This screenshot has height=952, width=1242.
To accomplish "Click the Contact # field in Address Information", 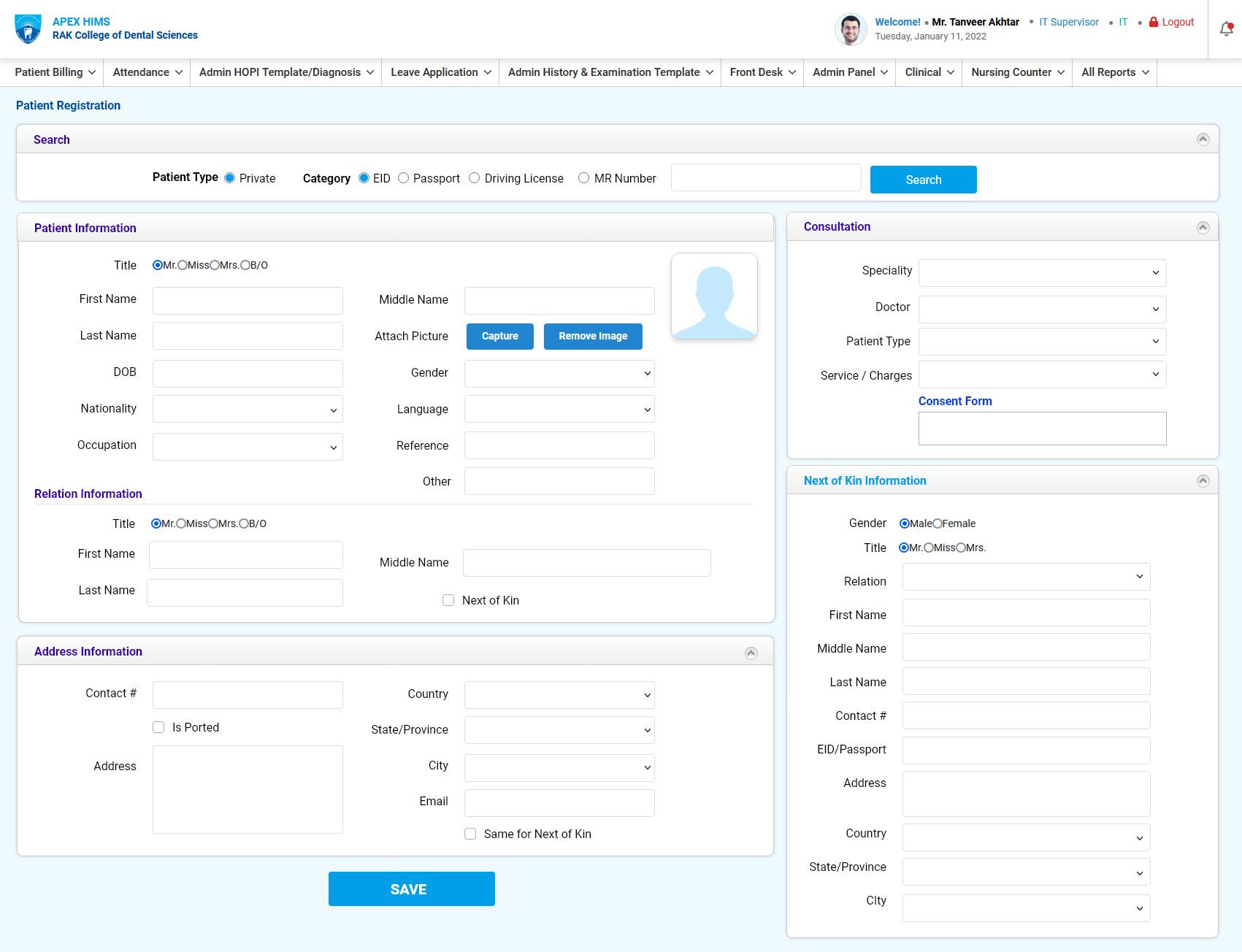I will [x=248, y=695].
